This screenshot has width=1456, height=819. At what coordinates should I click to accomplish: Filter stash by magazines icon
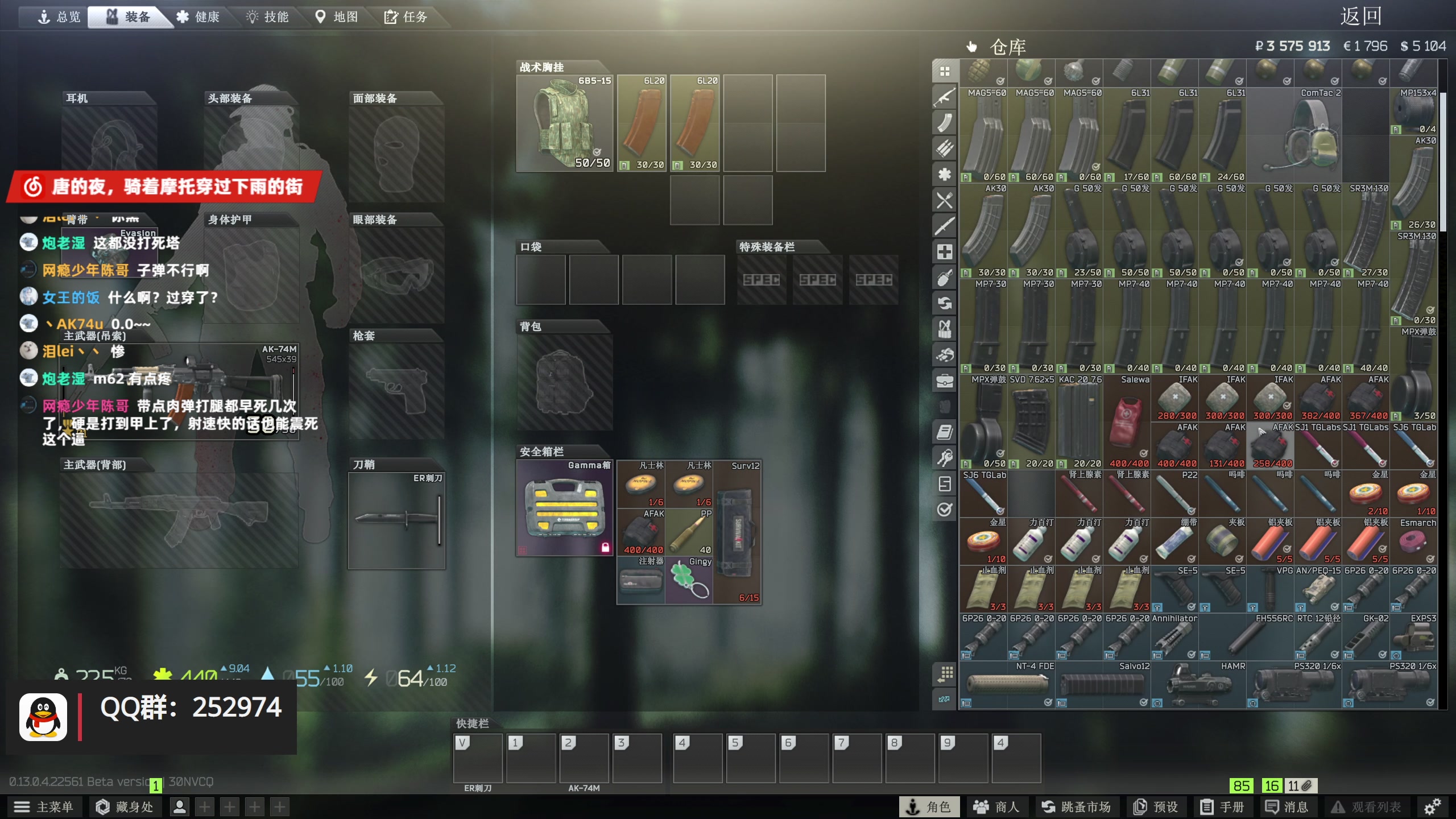coord(945,123)
